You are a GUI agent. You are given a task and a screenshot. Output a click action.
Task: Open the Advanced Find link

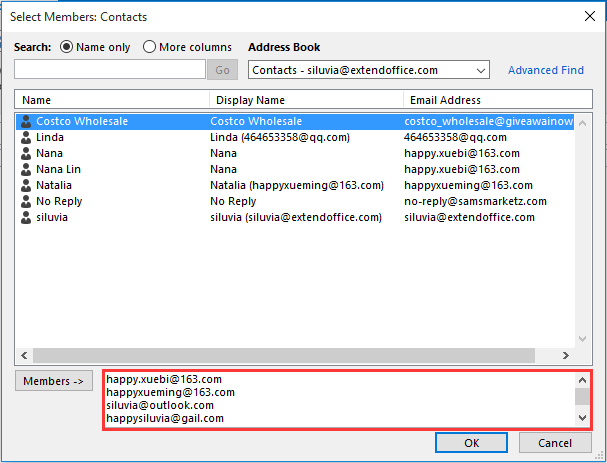click(546, 70)
